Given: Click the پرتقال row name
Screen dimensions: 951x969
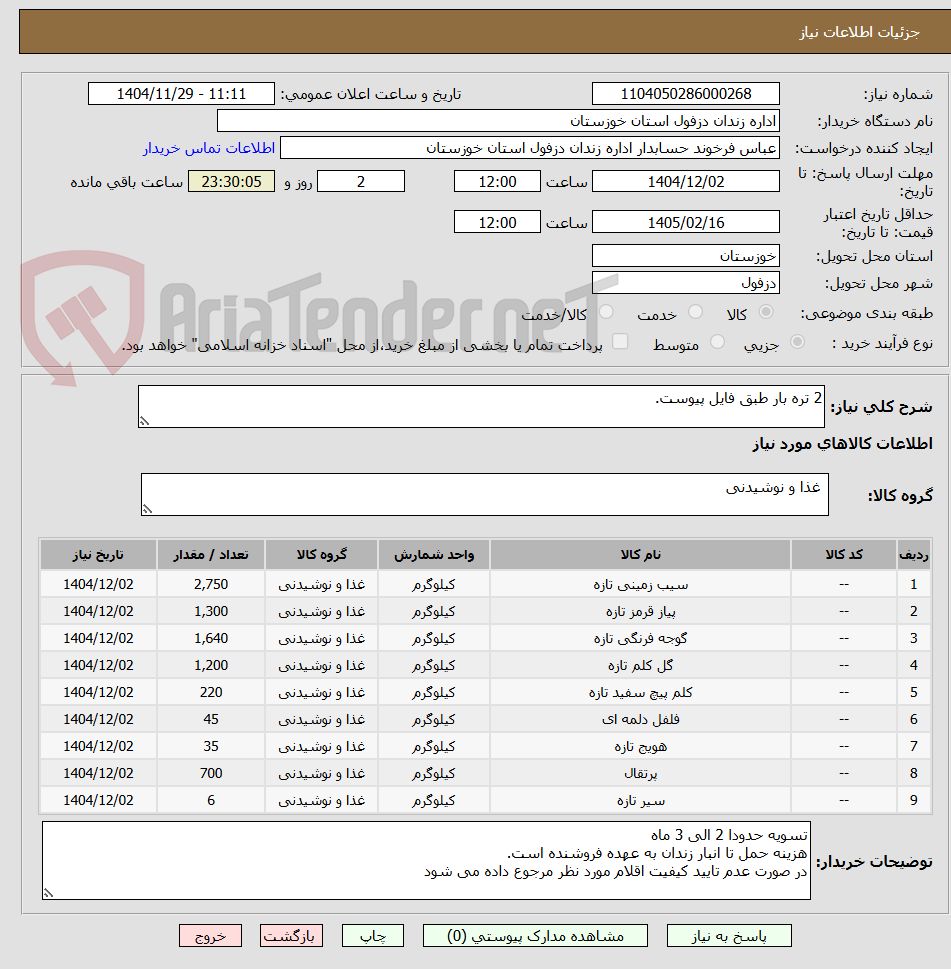Looking at the screenshot, I should pos(640,774).
